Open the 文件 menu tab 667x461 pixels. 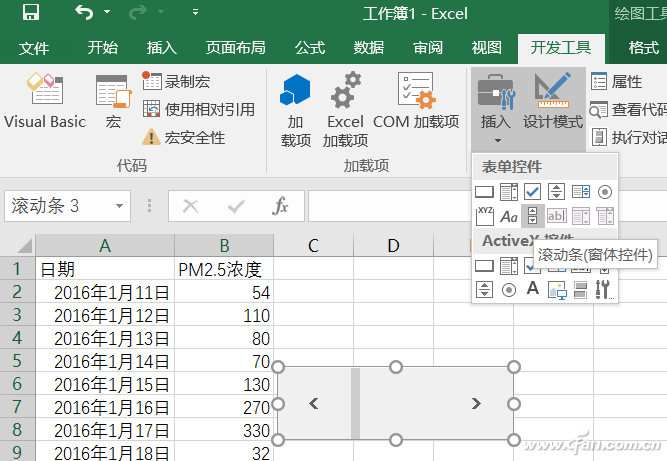34,47
